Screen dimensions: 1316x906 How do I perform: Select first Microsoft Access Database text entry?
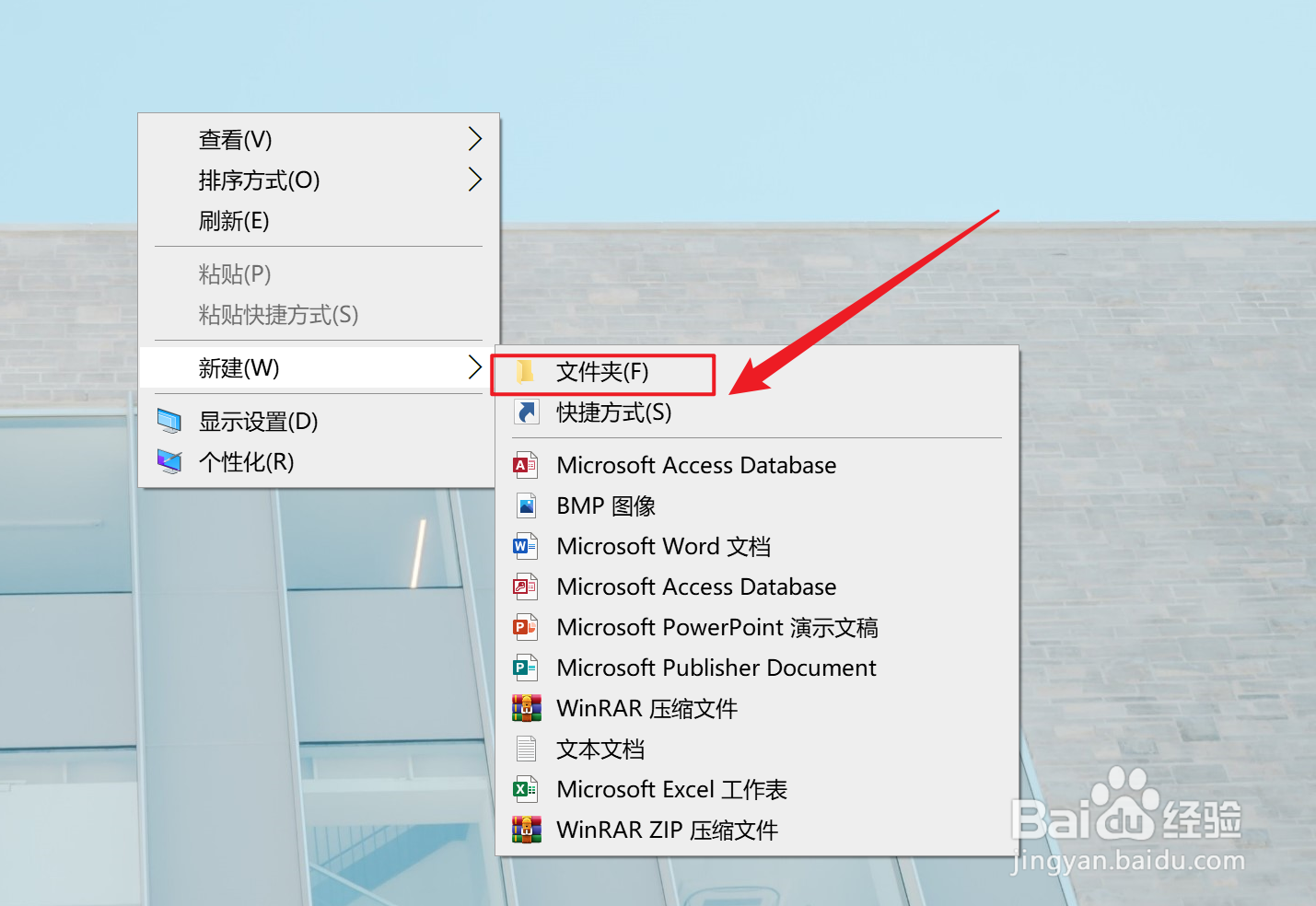[x=696, y=465]
